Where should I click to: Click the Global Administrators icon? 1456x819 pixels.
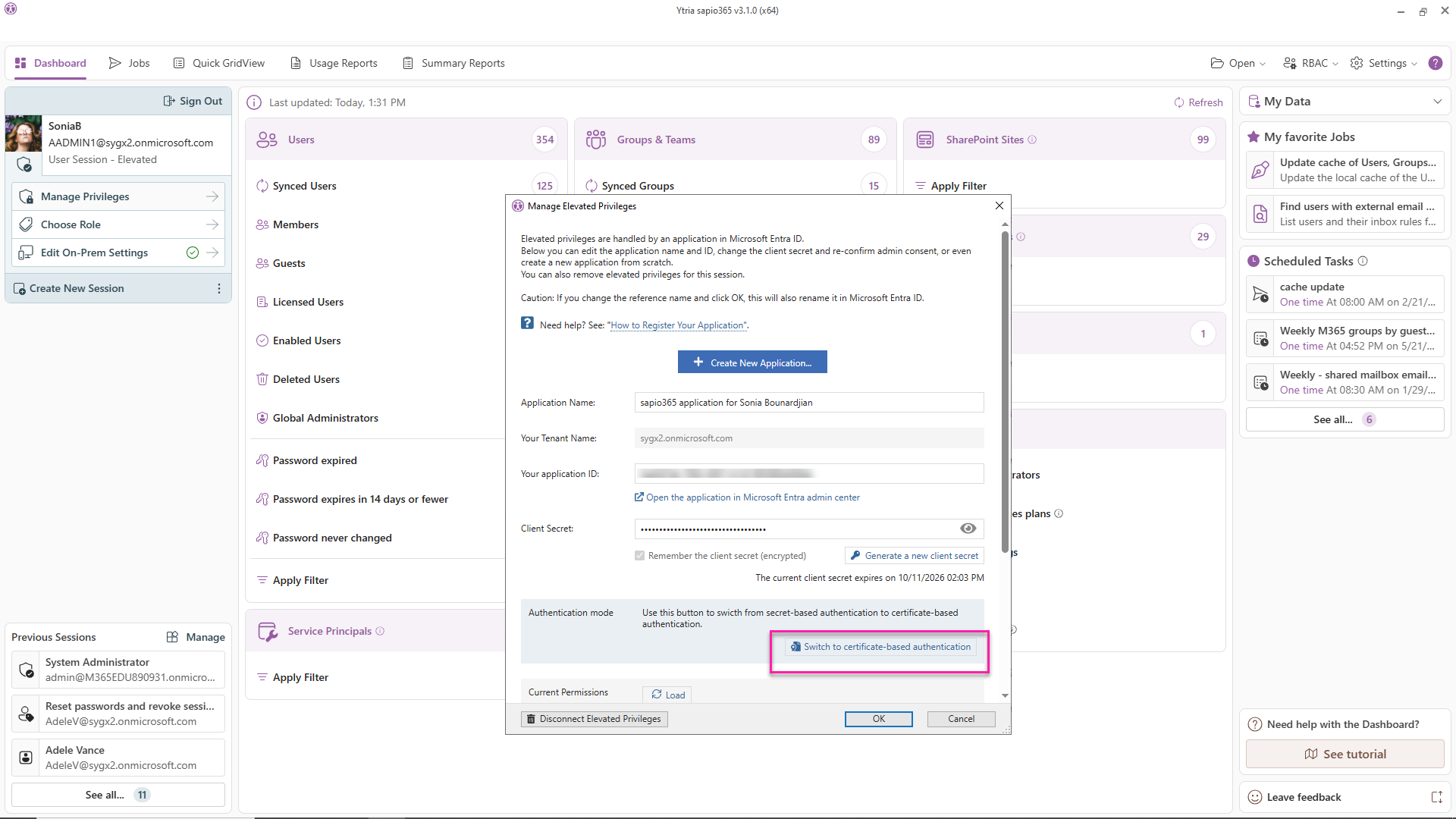262,418
